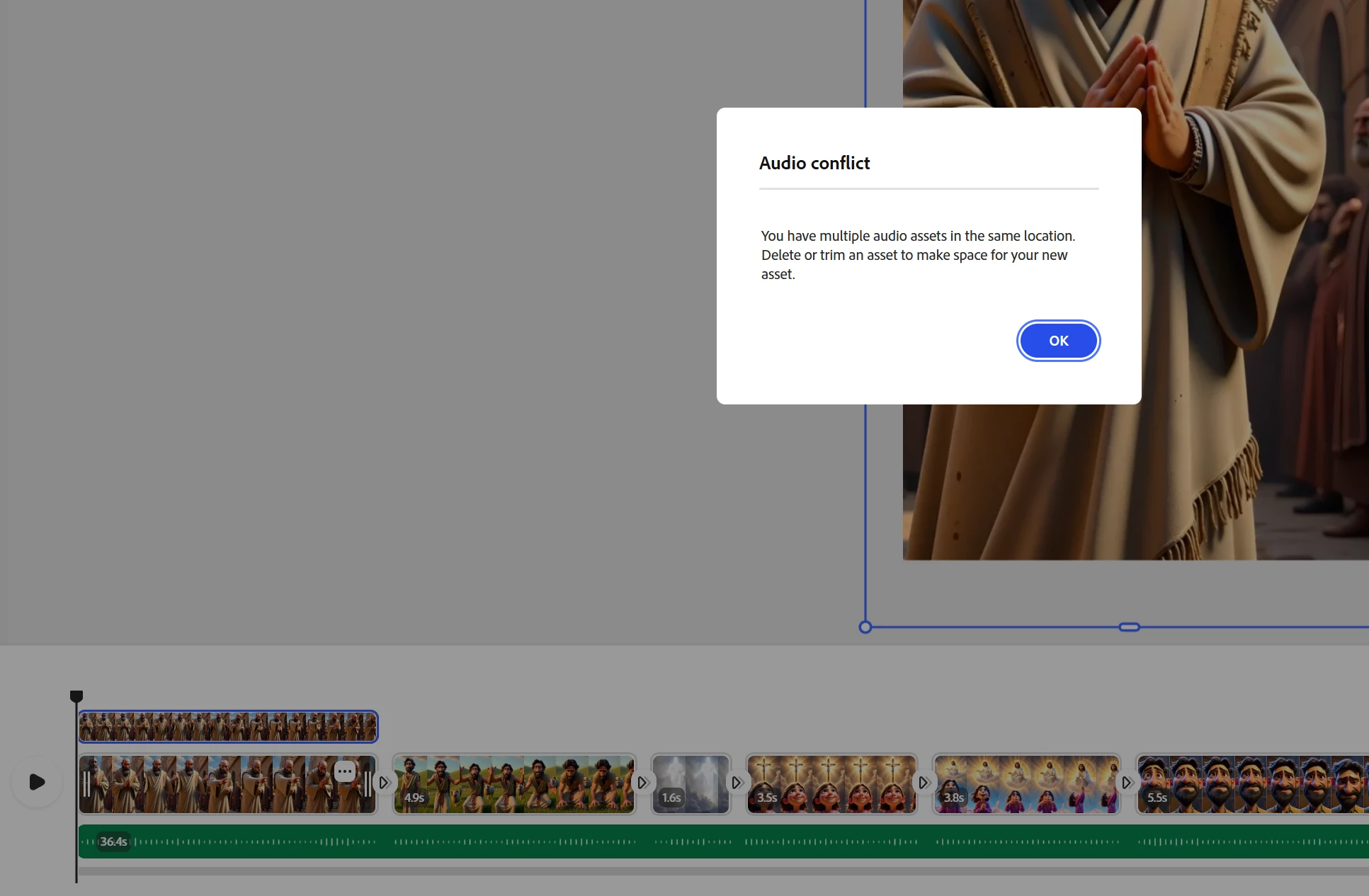Click the playhead marker on timeline
Viewport: 1369px width, 896px height.
[x=76, y=696]
